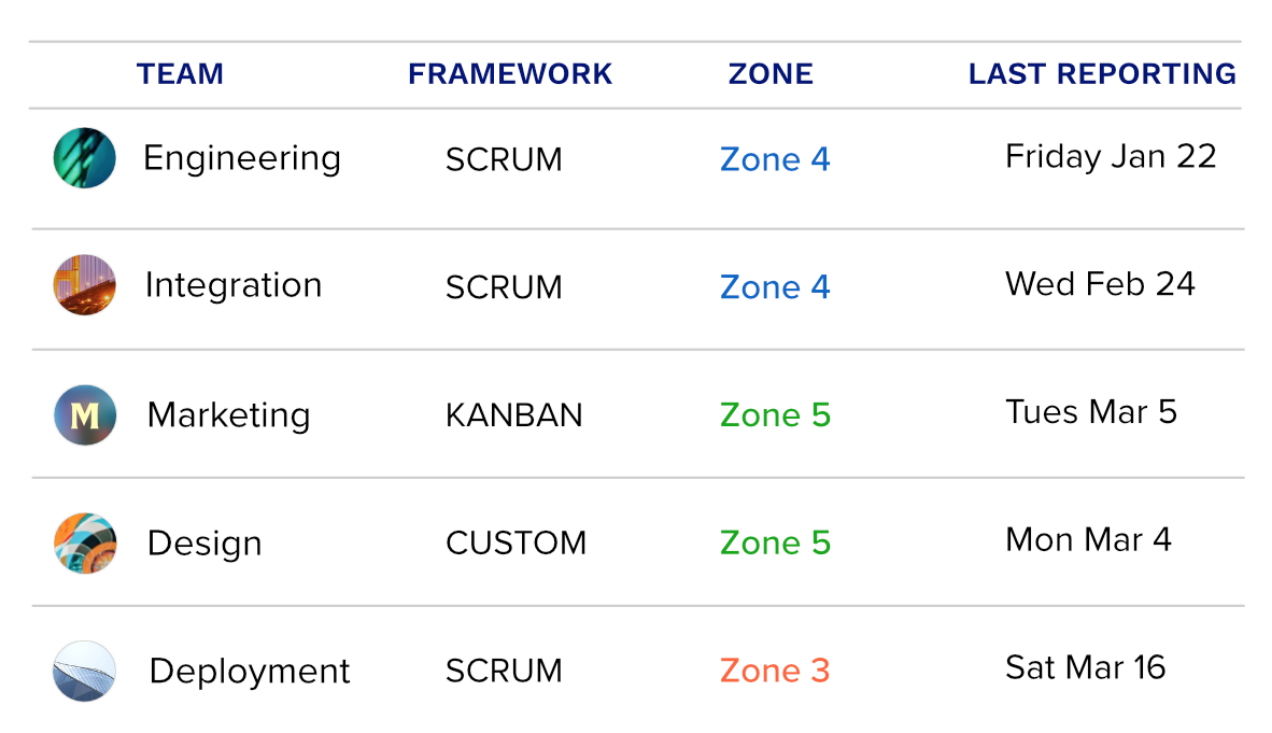Select the KANBAN framework cell
1272x733 pixels.
pyautogui.click(x=514, y=415)
